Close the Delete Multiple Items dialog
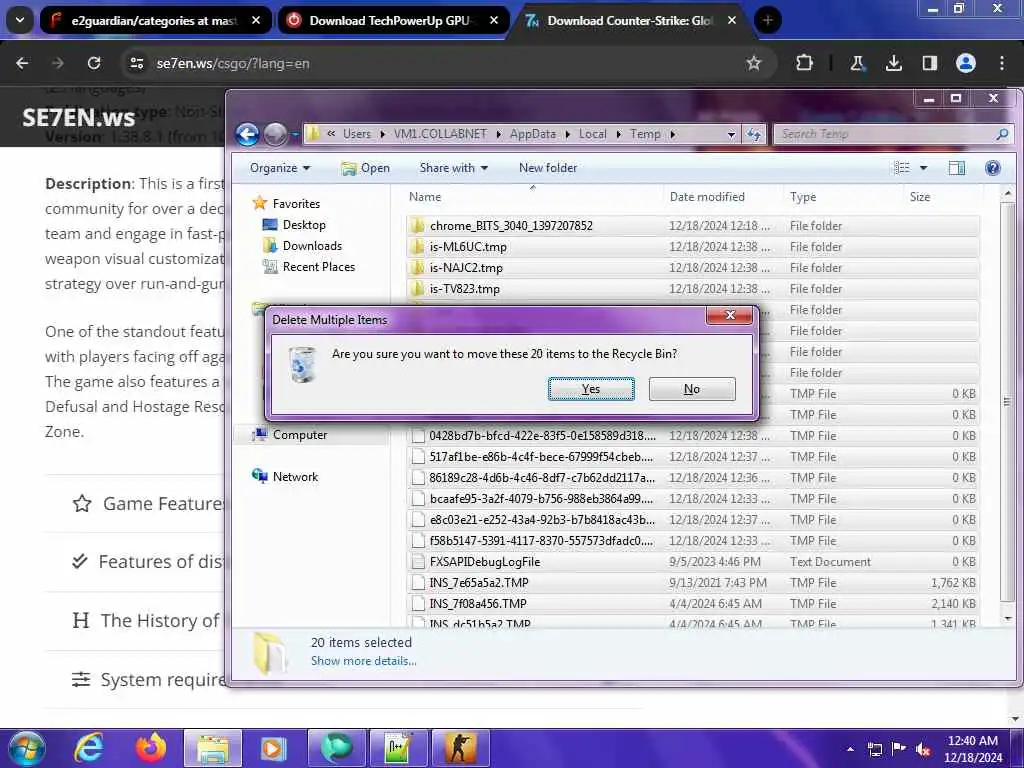Screen dimensions: 1024x768 click(x=729, y=315)
